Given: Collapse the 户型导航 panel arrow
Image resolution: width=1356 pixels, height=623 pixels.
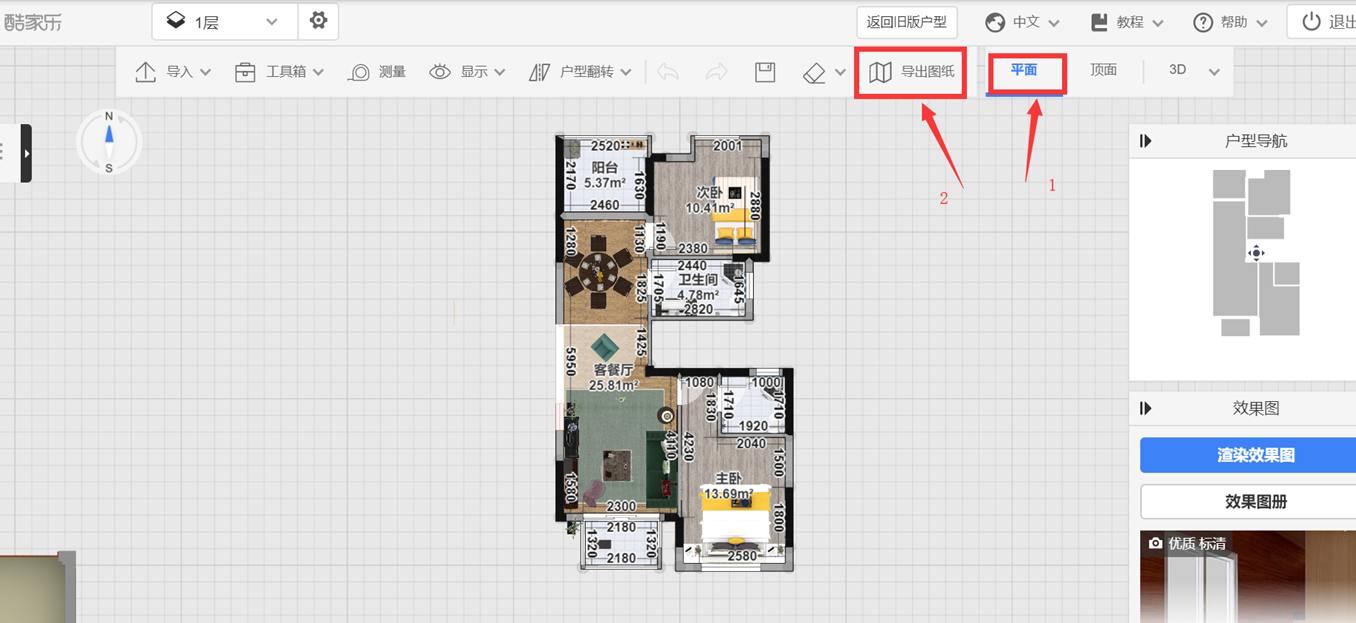Looking at the screenshot, I should (x=1146, y=141).
